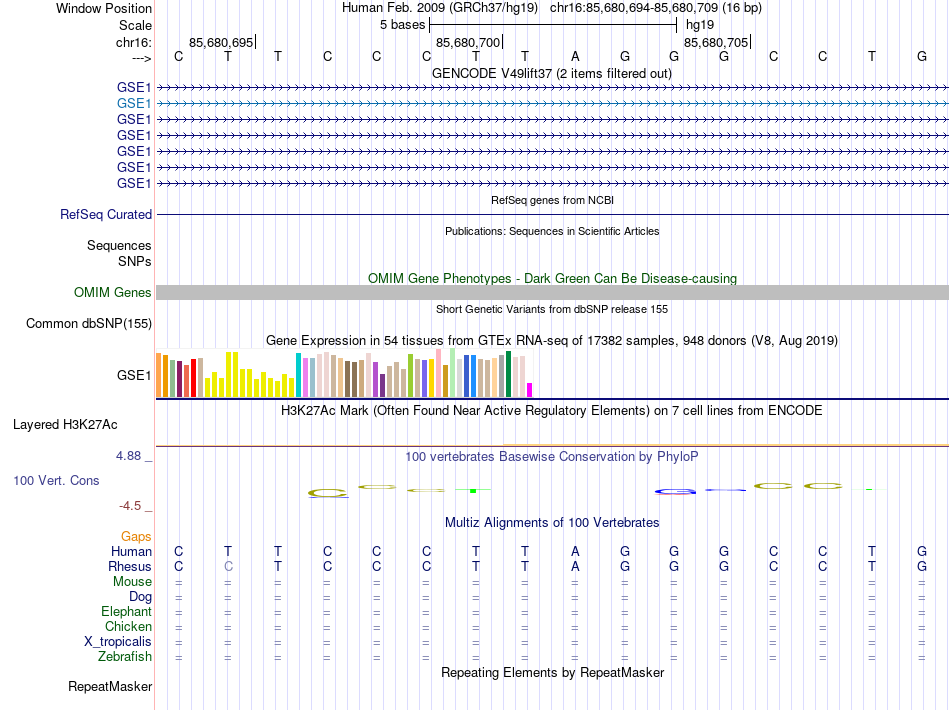
Task: Click GTEx Gene Expression track title
Action: pyautogui.click(x=552, y=340)
